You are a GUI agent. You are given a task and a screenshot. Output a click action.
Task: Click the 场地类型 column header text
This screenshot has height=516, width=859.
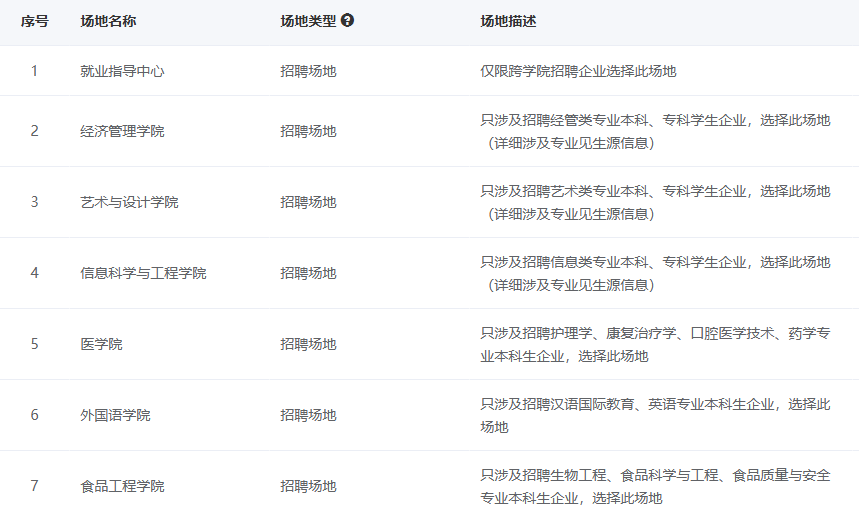(x=308, y=21)
